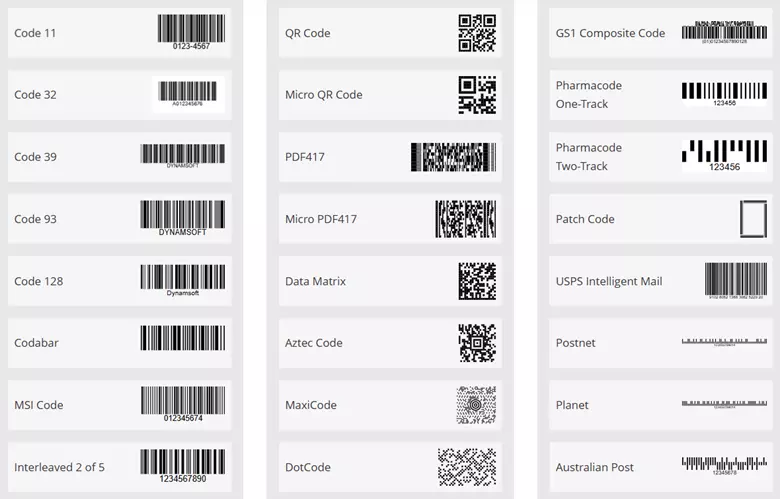This screenshot has width=780, height=499.
Task: Click the QR Code sample icon
Action: (x=477, y=33)
